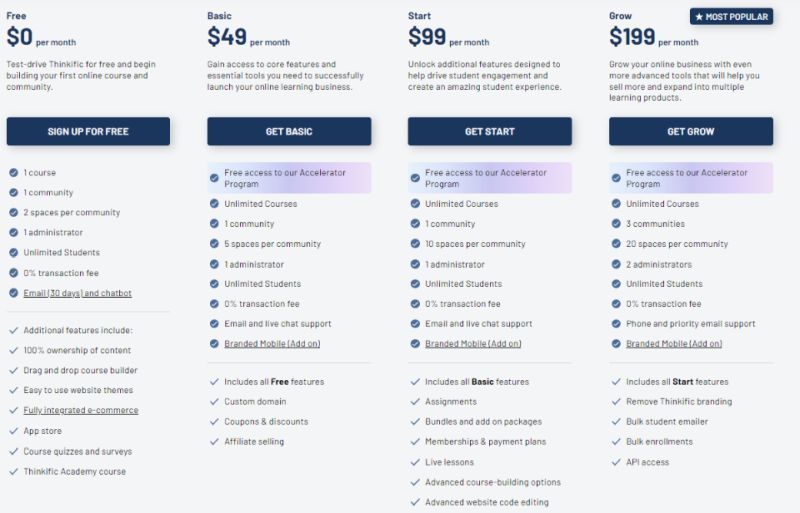Click the checkmark beside App store
Screen dimensions: 800x513
click(x=13, y=431)
